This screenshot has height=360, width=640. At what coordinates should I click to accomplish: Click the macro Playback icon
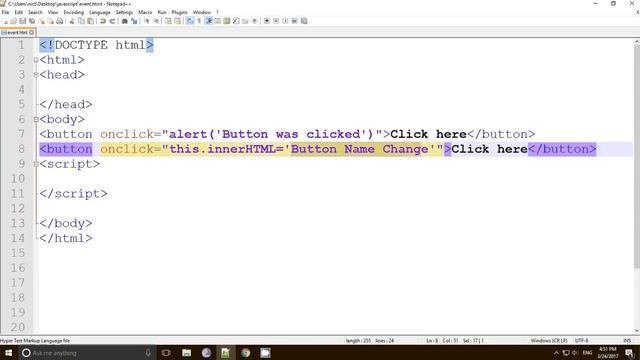(285, 21)
